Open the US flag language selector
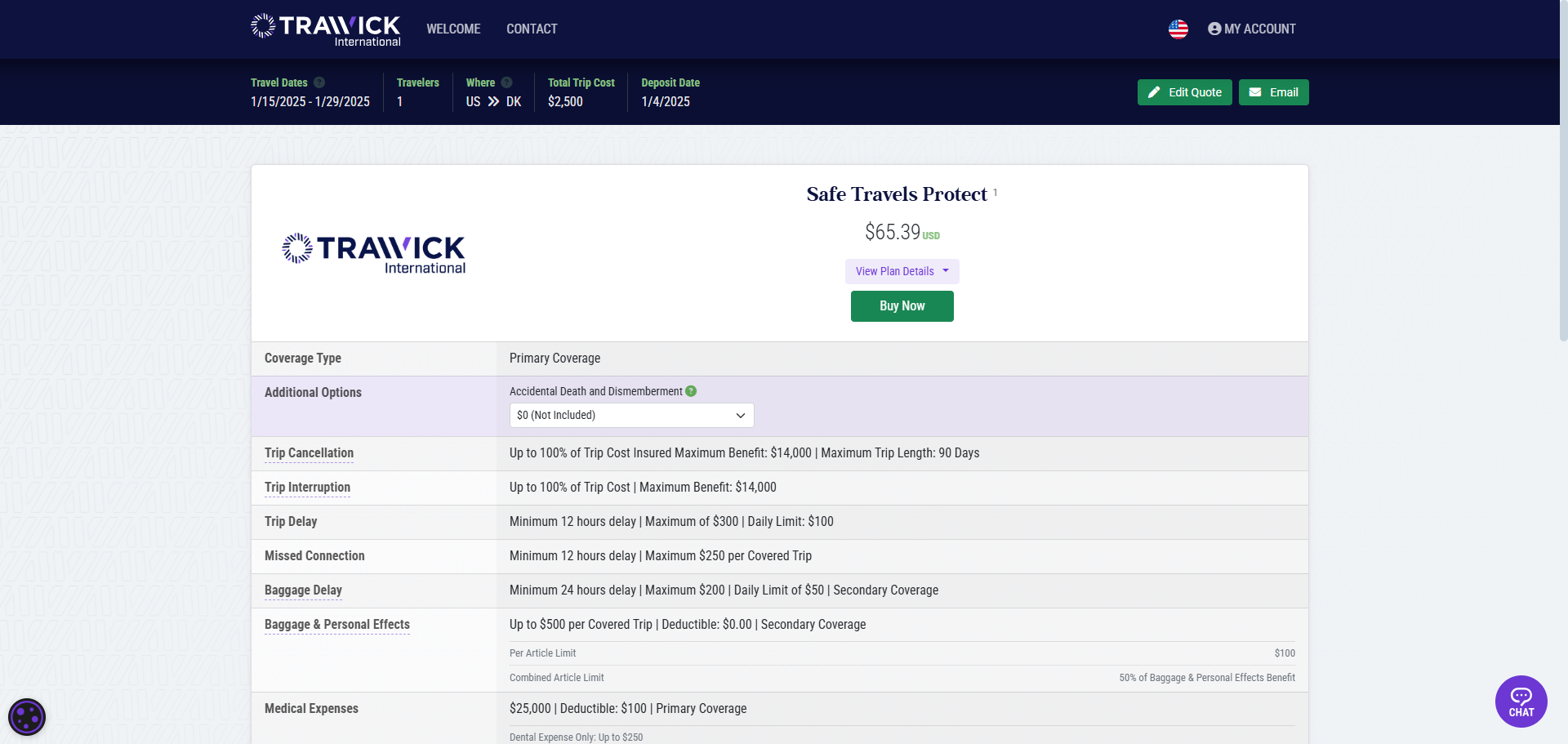Viewport: 1568px width, 744px height. pos(1178,29)
